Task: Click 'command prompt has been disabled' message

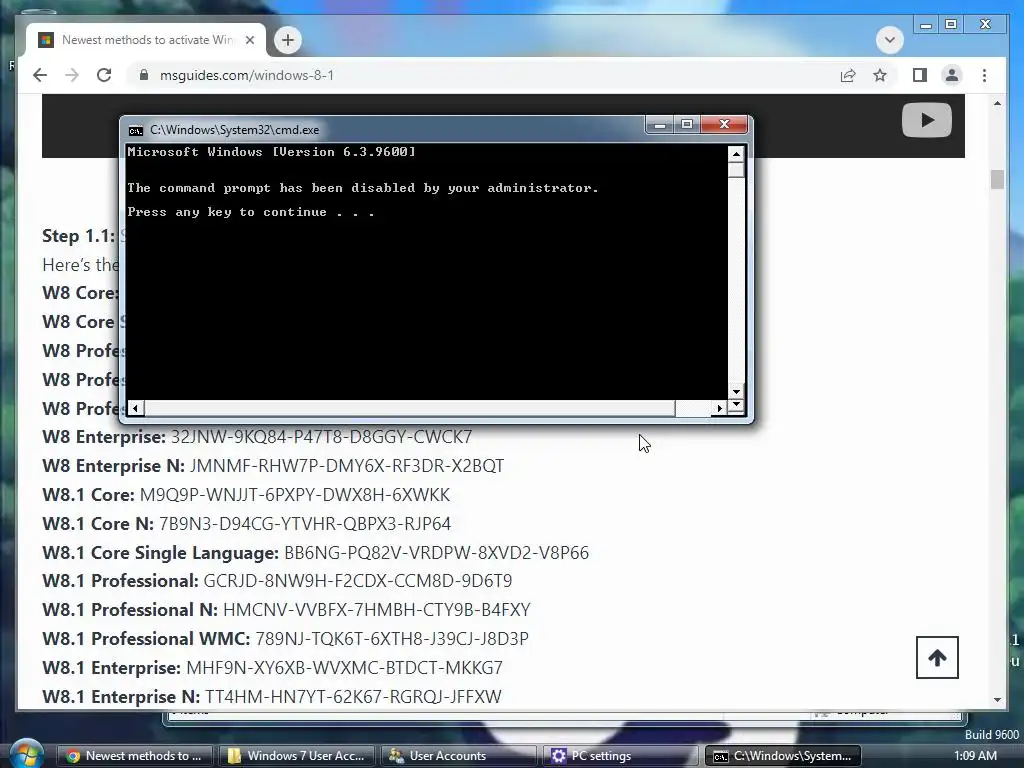Action: coord(362,188)
